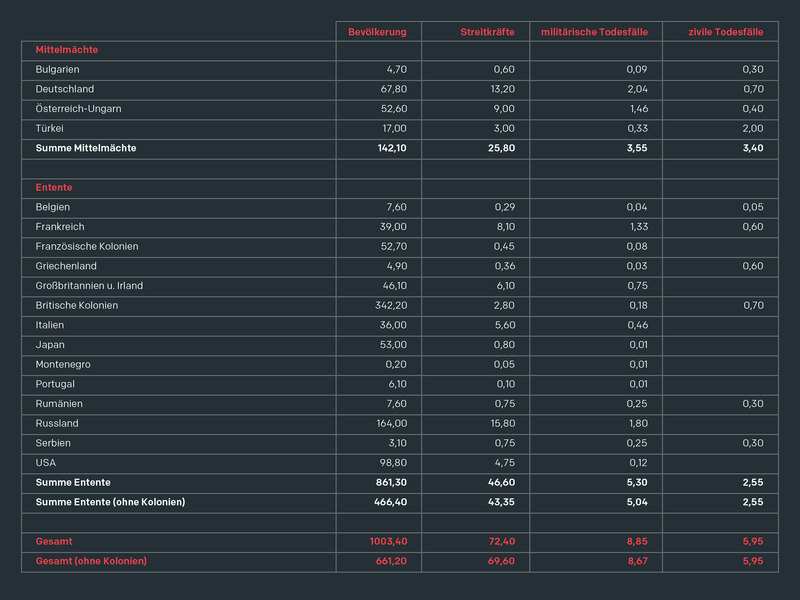Select Summe Mittelmächte military deaths 3,55
Image resolution: width=800 pixels, height=600 pixels.
pyautogui.click(x=637, y=148)
